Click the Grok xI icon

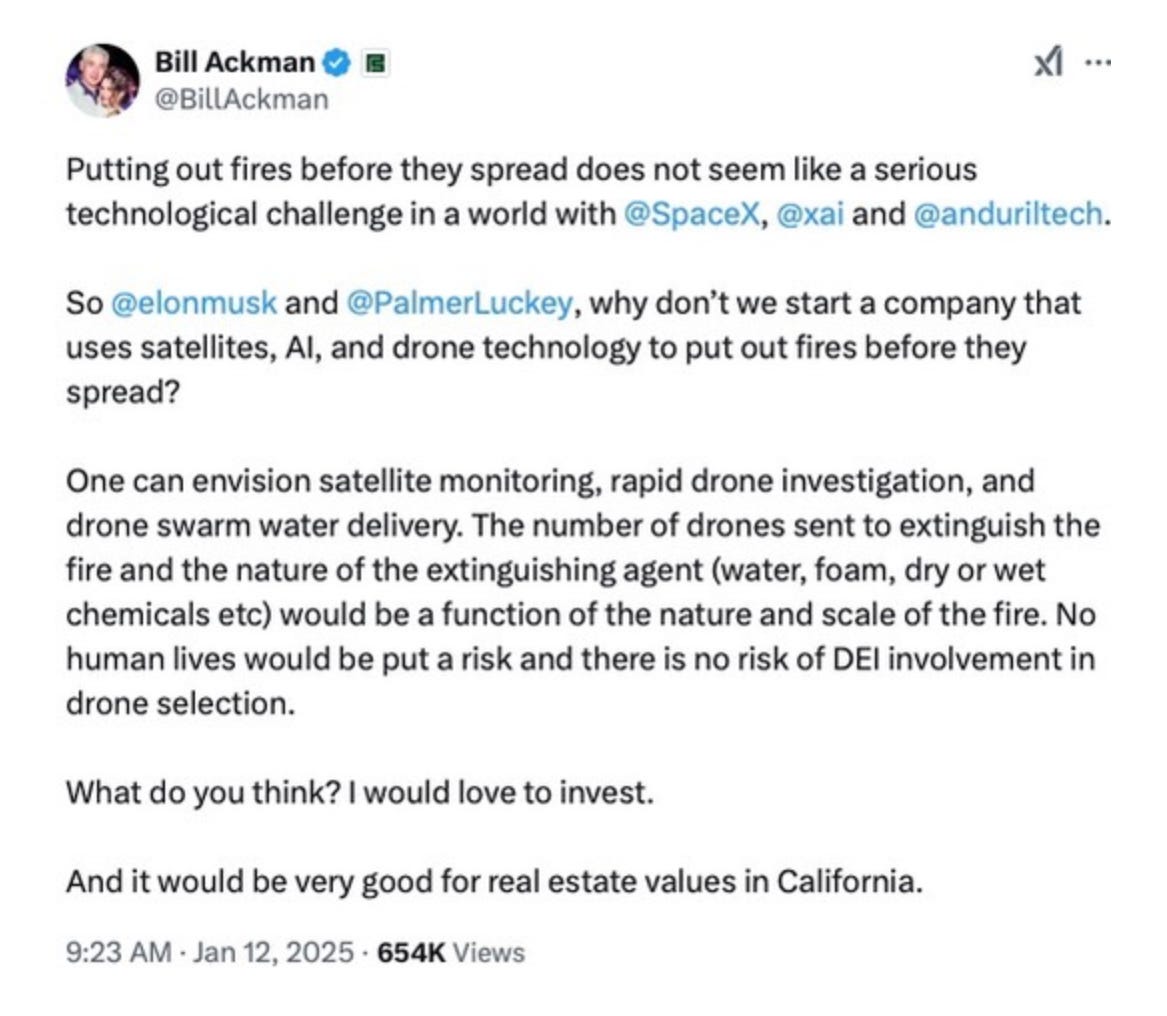click(1048, 63)
